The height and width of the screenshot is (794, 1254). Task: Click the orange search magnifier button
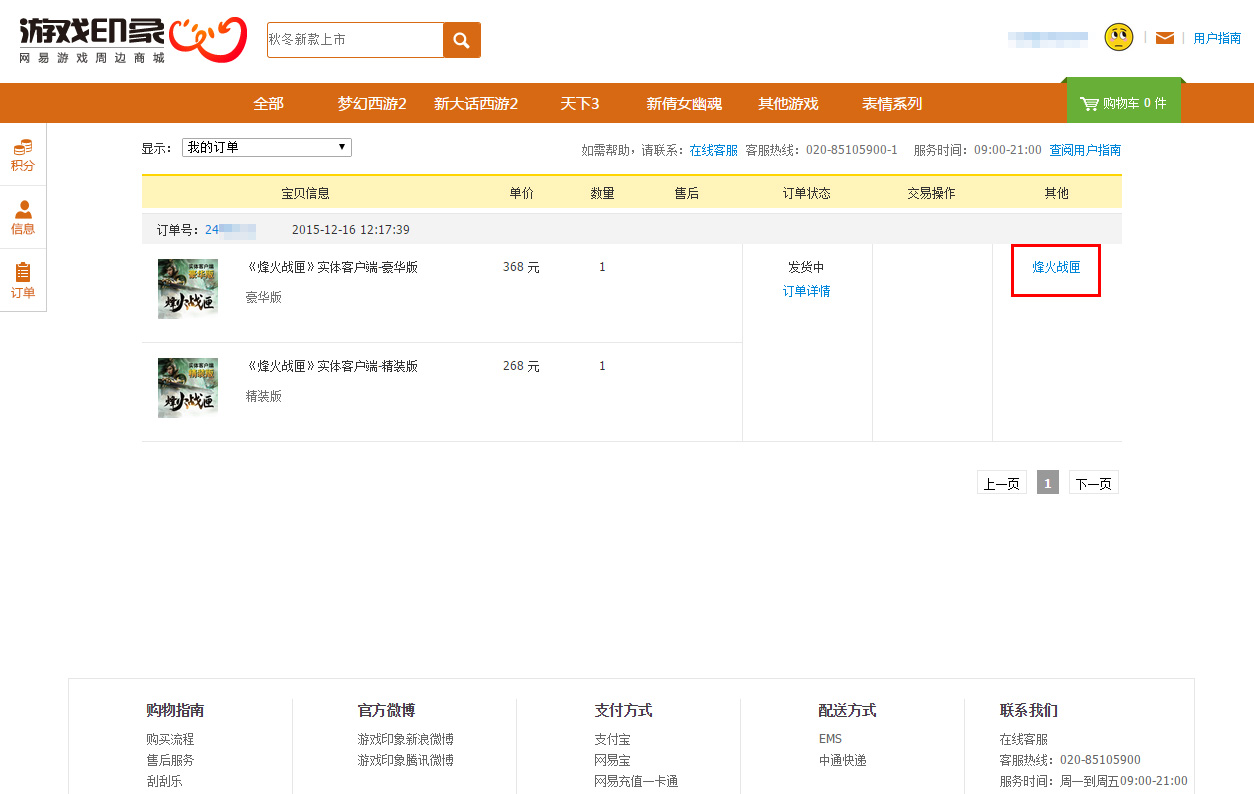point(461,40)
